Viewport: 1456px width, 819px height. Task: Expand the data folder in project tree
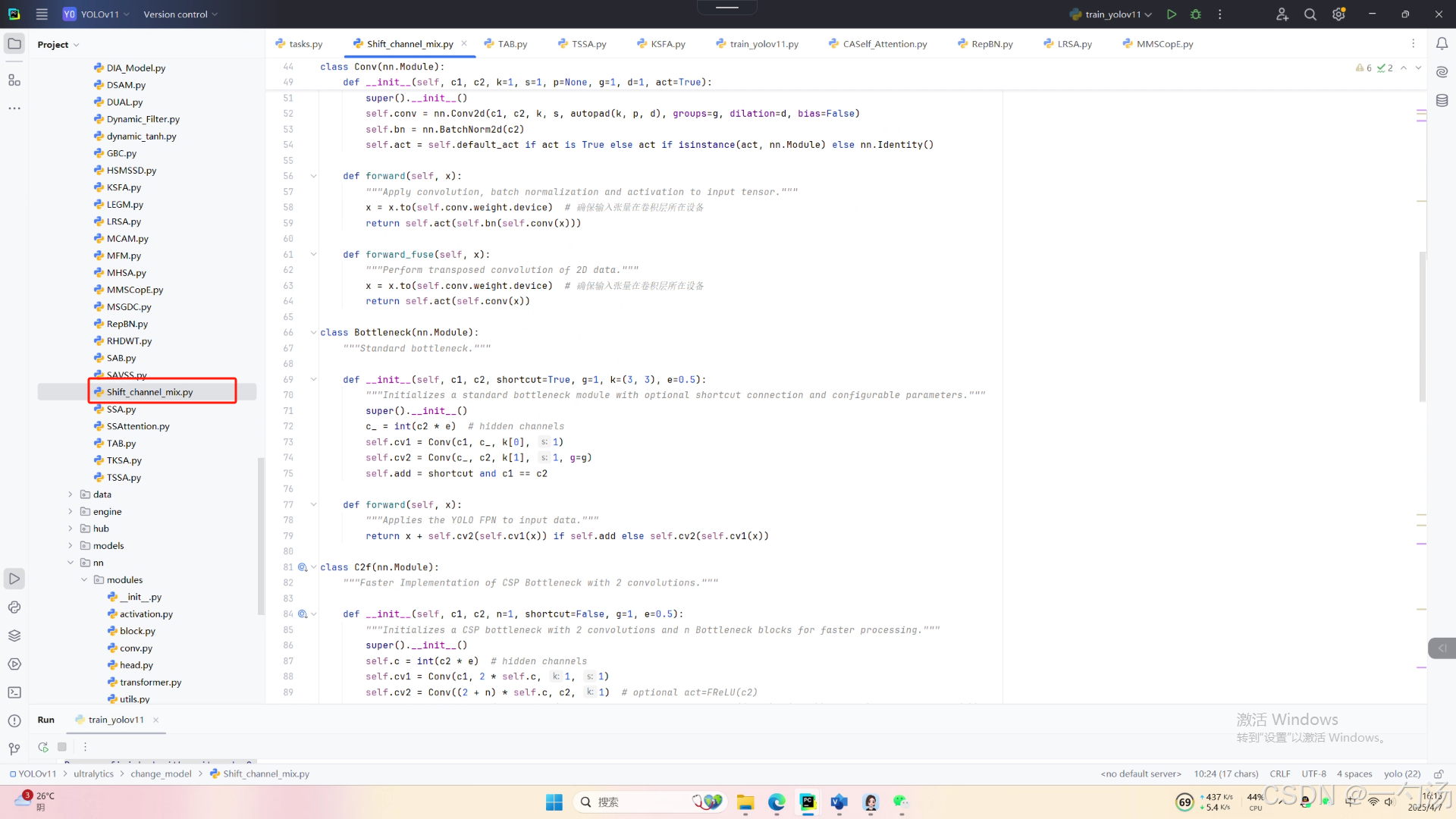point(71,494)
